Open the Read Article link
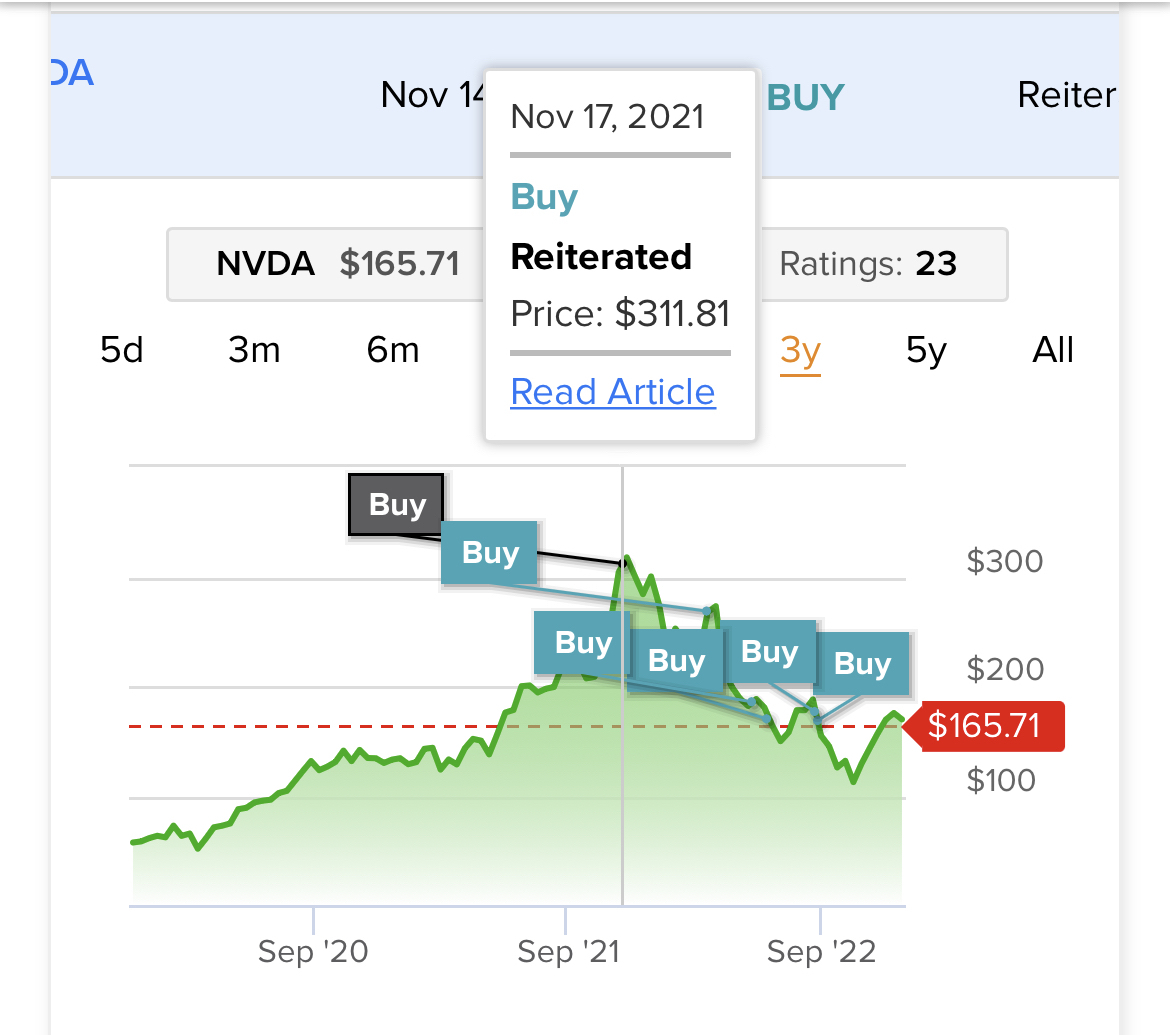This screenshot has height=1035, width=1170. (x=613, y=391)
